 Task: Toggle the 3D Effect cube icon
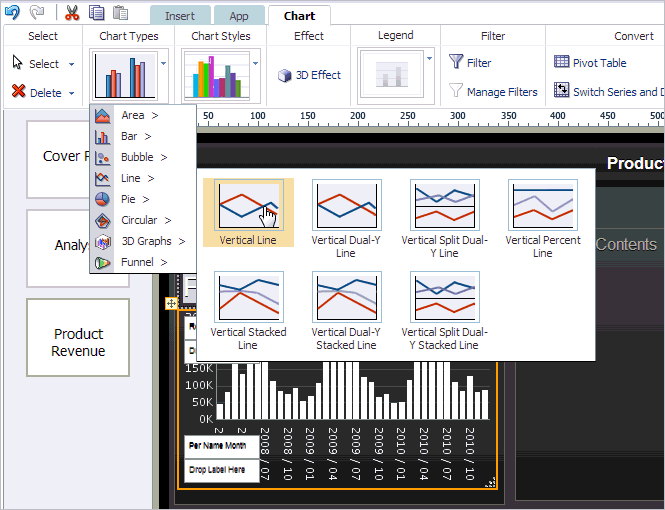(x=285, y=75)
